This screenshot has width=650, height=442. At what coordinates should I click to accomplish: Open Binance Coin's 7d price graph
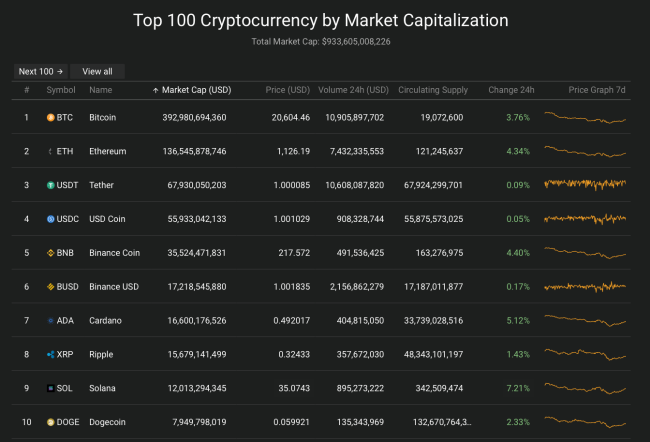(x=585, y=253)
